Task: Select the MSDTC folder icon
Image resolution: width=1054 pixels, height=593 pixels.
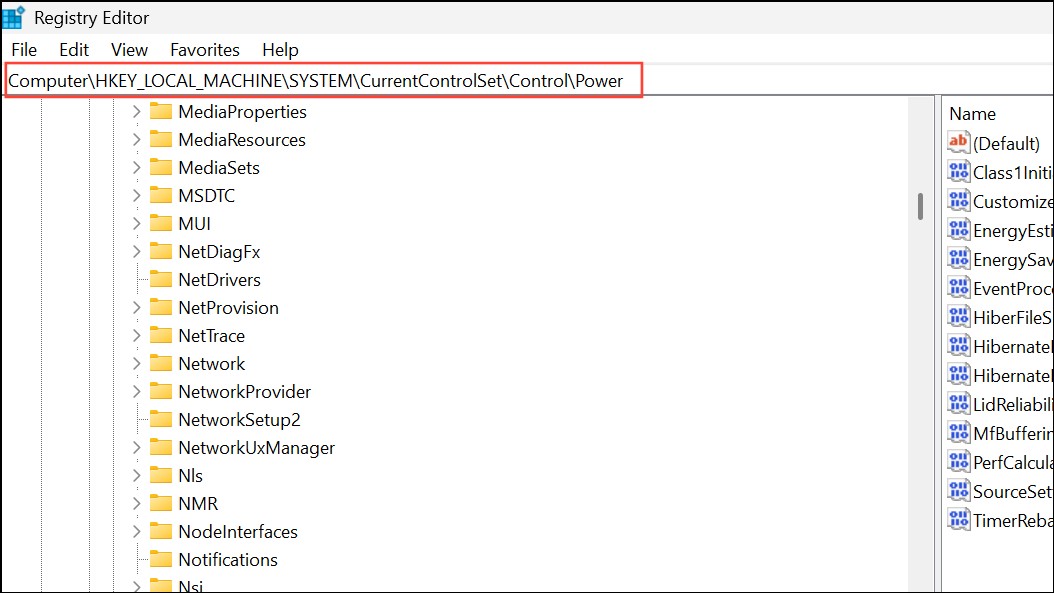Action: 161,195
